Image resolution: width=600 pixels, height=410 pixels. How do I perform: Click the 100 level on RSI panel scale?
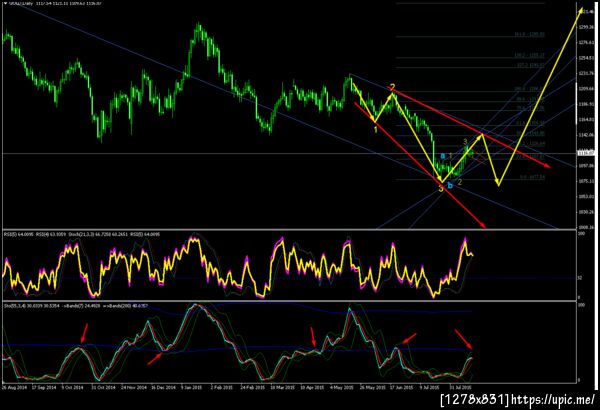point(582,233)
